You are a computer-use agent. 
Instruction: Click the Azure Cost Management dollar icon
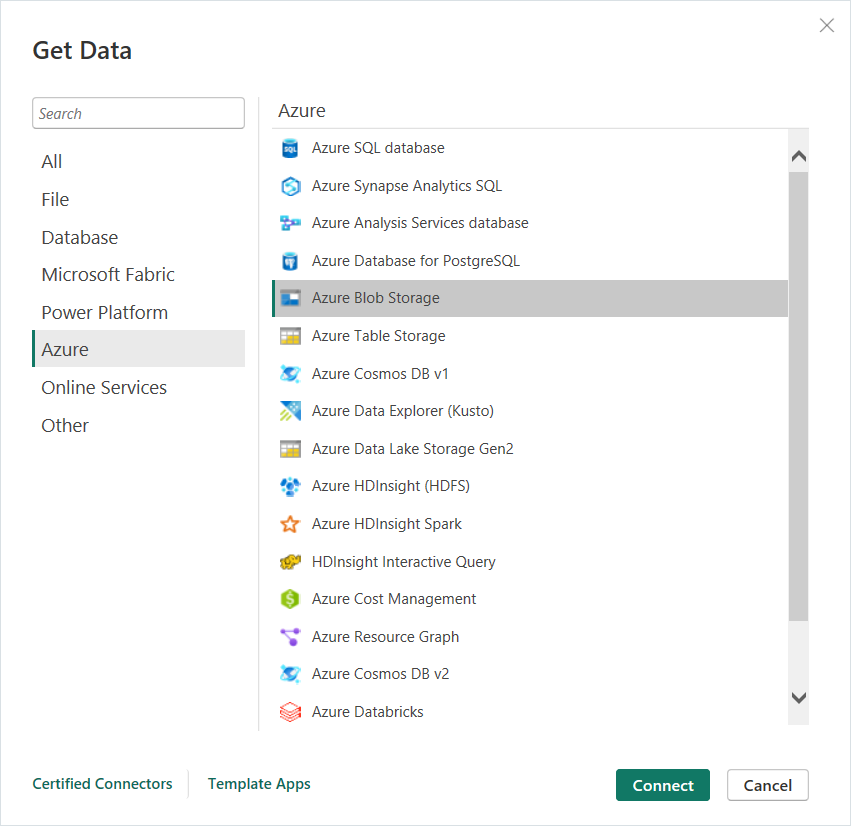(x=290, y=599)
